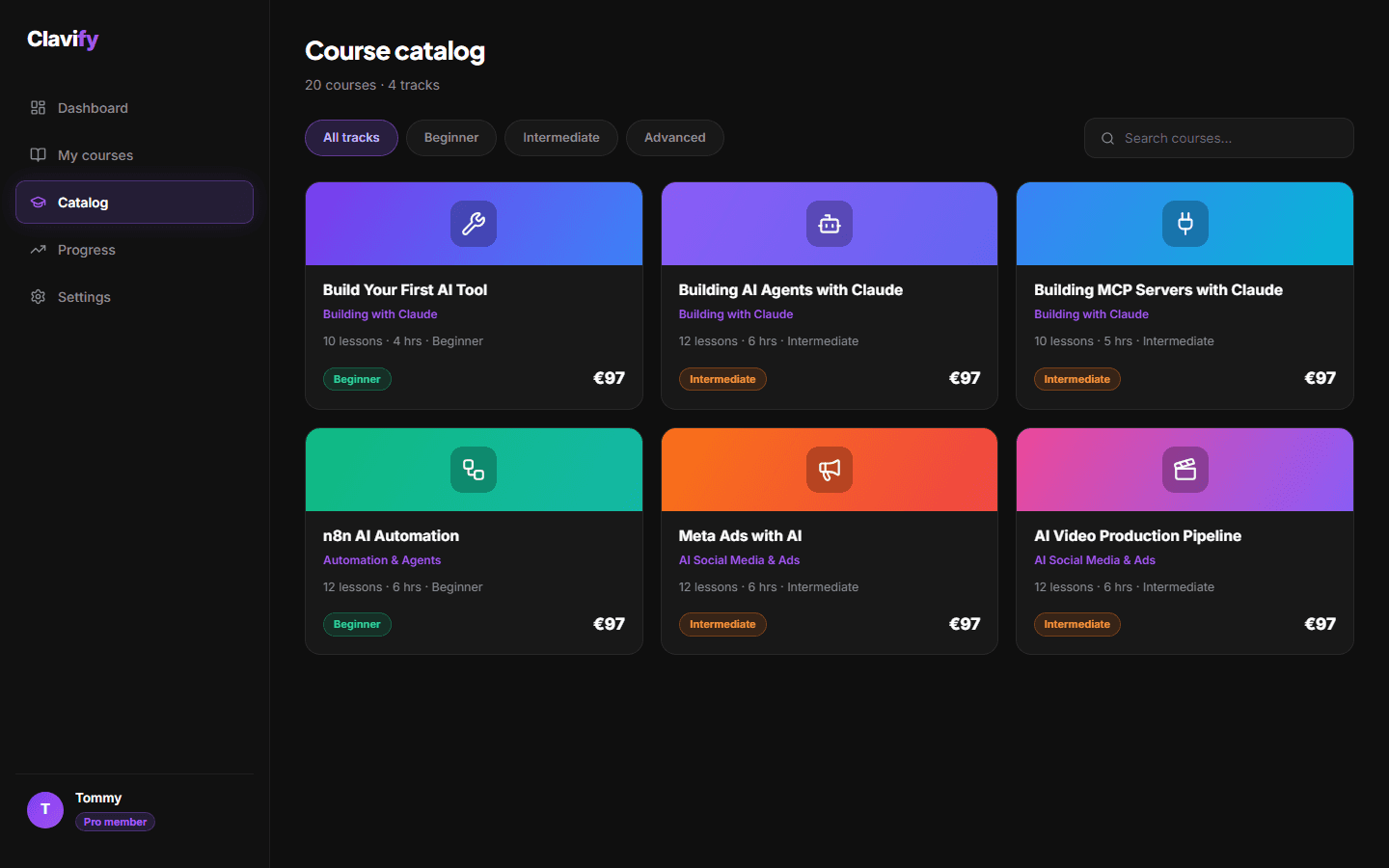Click the '20 courses · 4 tracks' subtitle
Viewport: 1389px width, 868px height.
(x=372, y=85)
